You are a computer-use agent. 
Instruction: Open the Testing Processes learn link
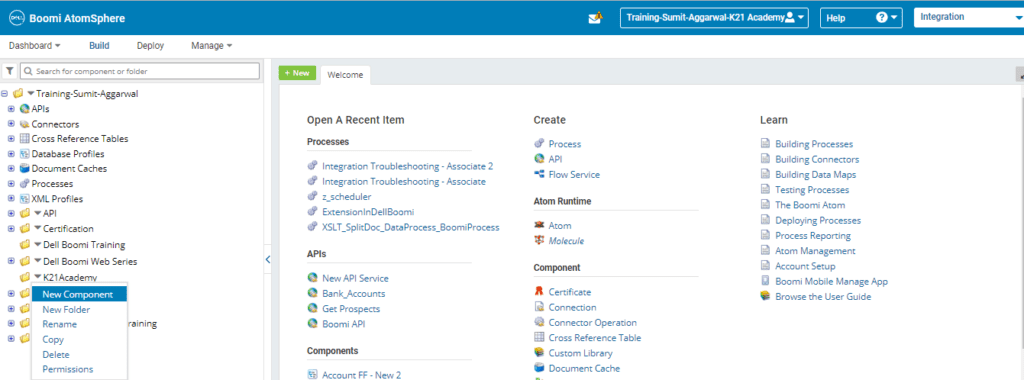[x=812, y=190]
